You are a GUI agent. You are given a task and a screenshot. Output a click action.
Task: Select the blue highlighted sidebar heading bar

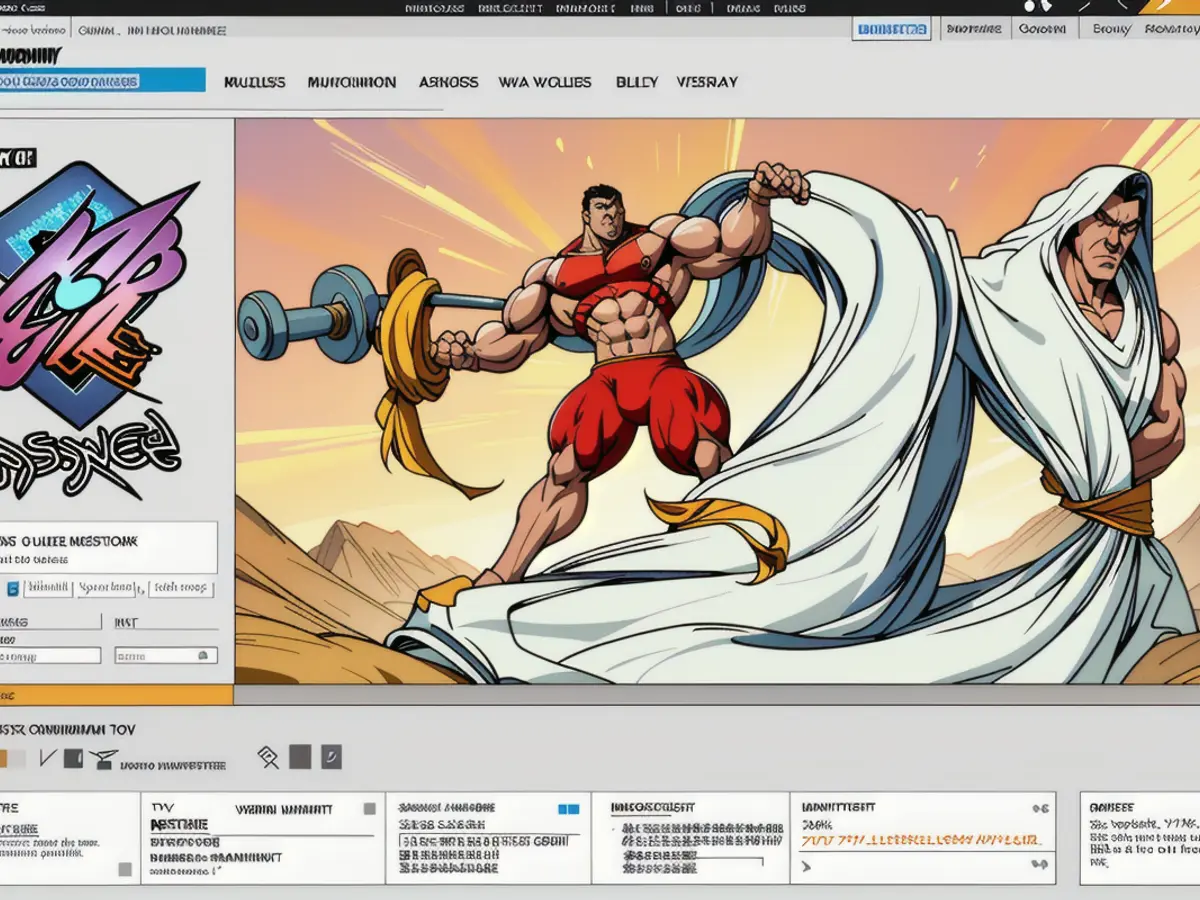[x=102, y=81]
